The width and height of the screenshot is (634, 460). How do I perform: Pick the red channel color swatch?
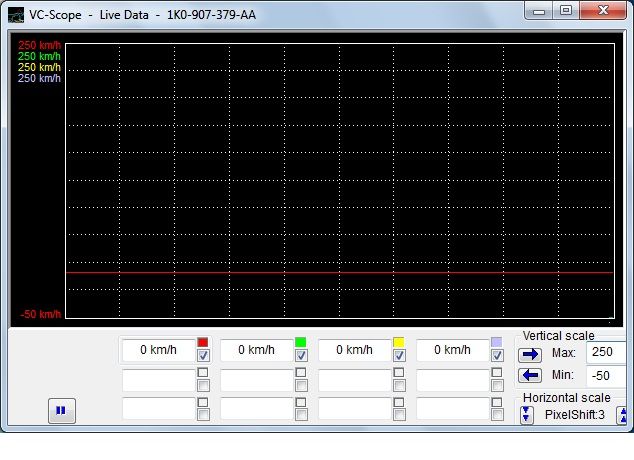pyautogui.click(x=203, y=342)
